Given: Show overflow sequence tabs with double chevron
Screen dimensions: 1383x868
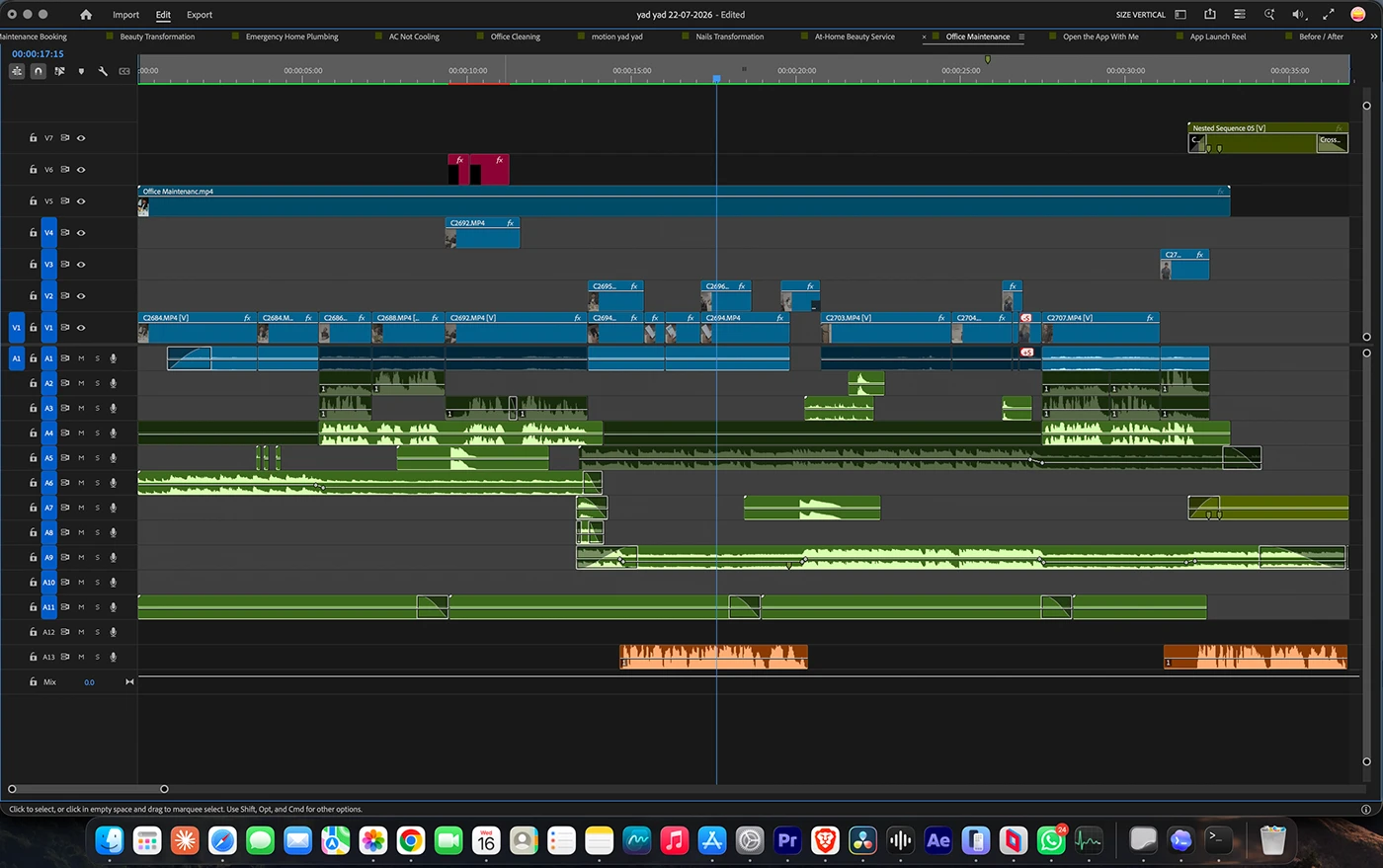Looking at the screenshot, I should (1374, 37).
